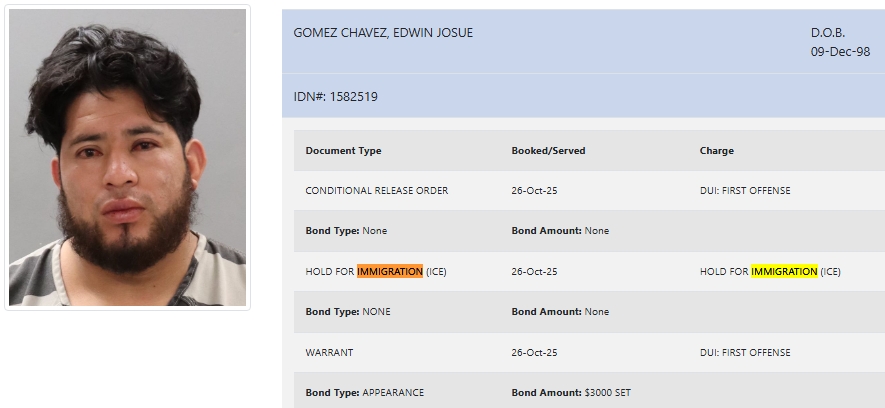Click the 'Bond Type: APPEARANCE' text
Screen dimensions: 885x408
364,393
